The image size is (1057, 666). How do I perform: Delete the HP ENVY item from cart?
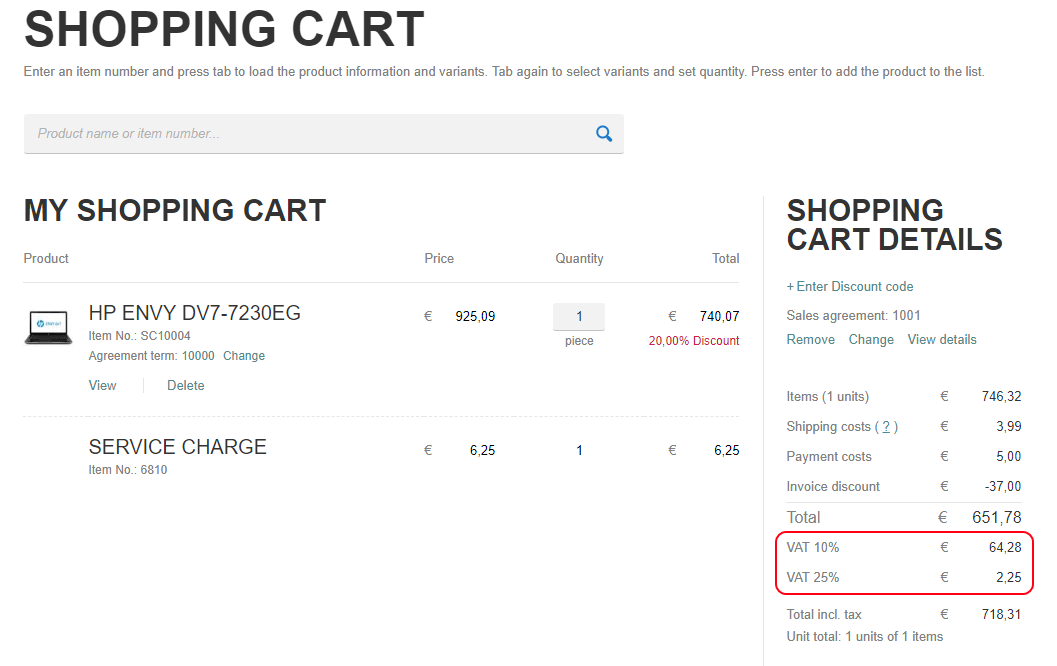185,386
